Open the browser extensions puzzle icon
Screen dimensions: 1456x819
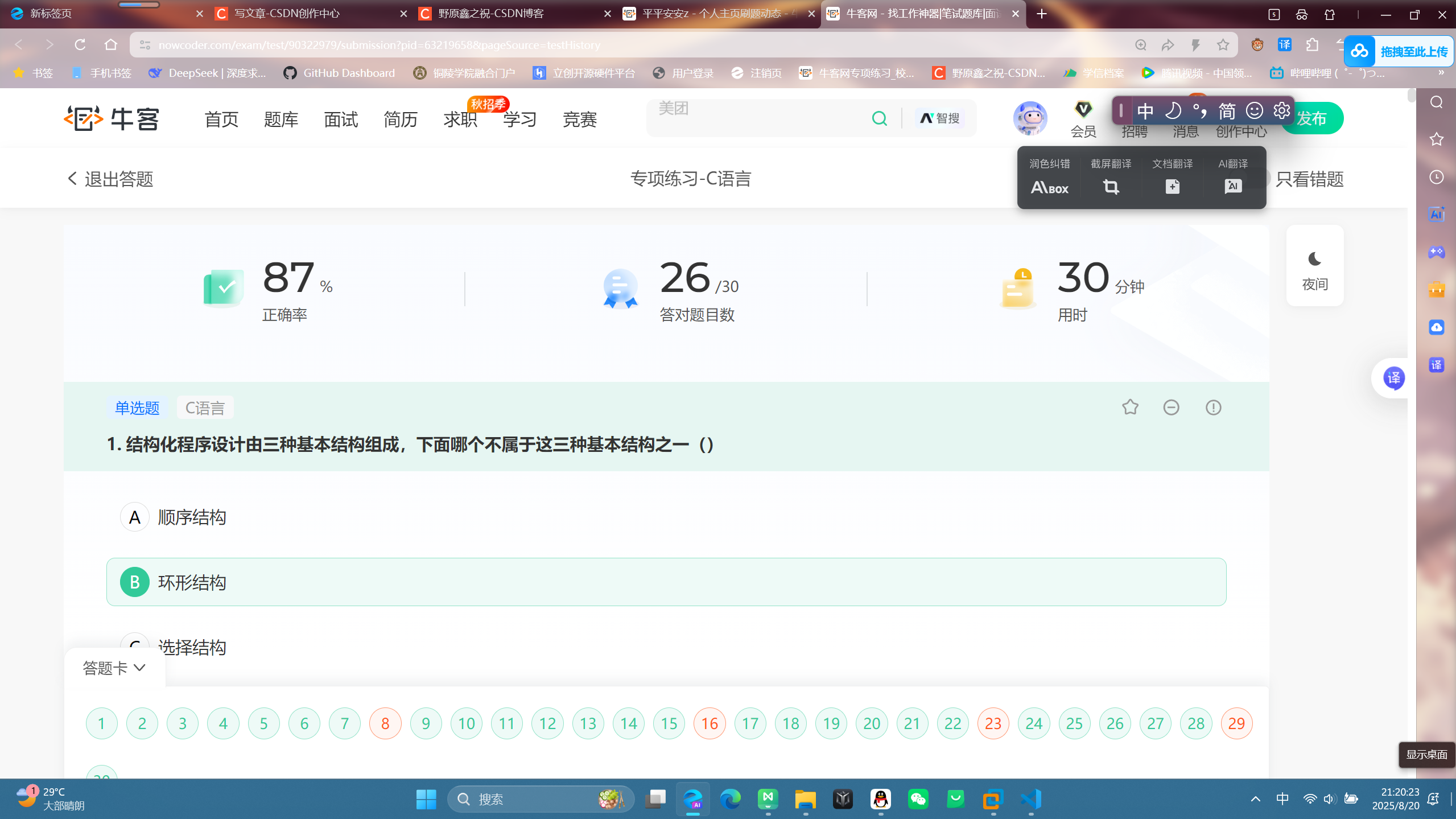[1312, 44]
